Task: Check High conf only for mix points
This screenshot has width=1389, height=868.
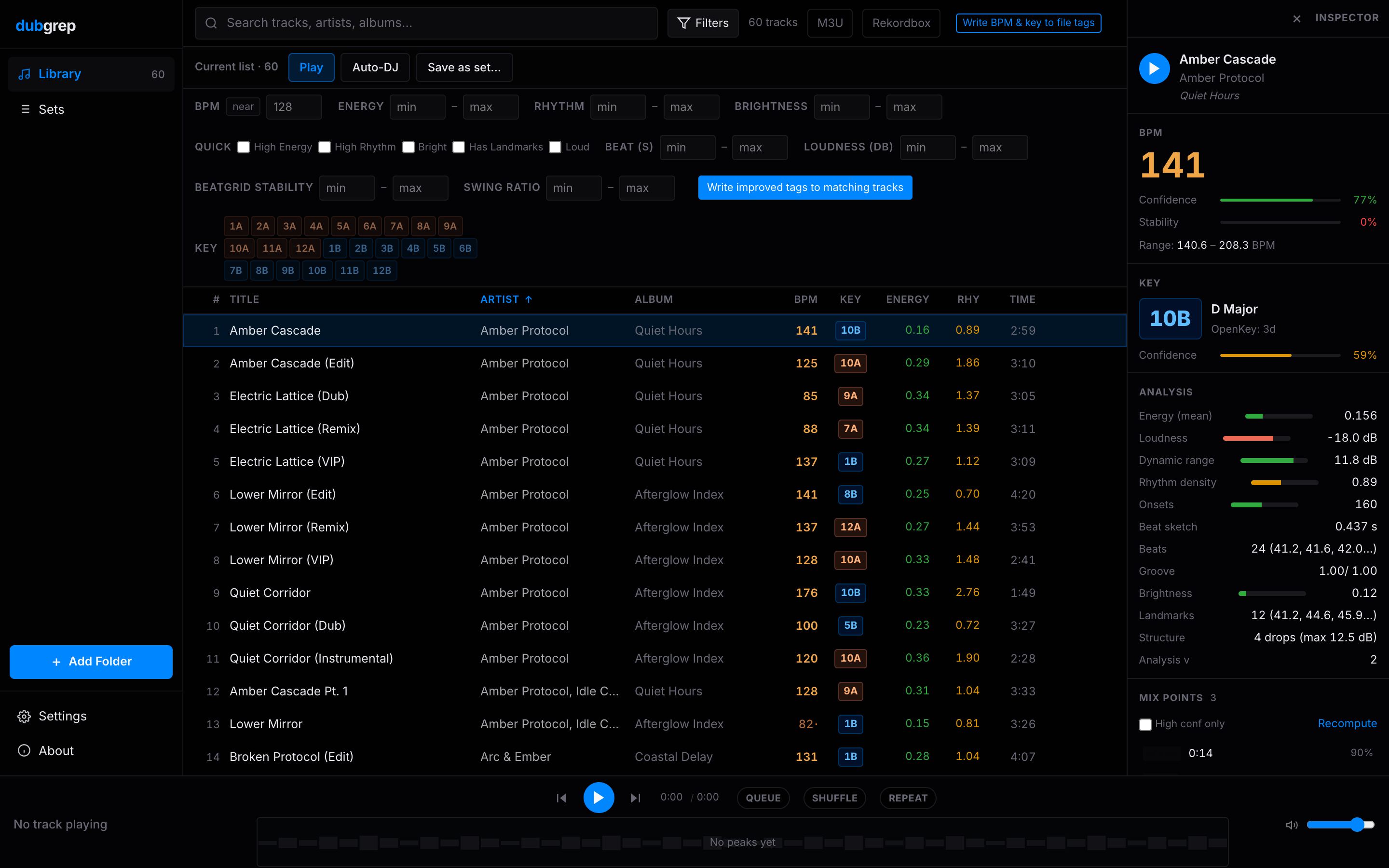Action: (x=1145, y=724)
